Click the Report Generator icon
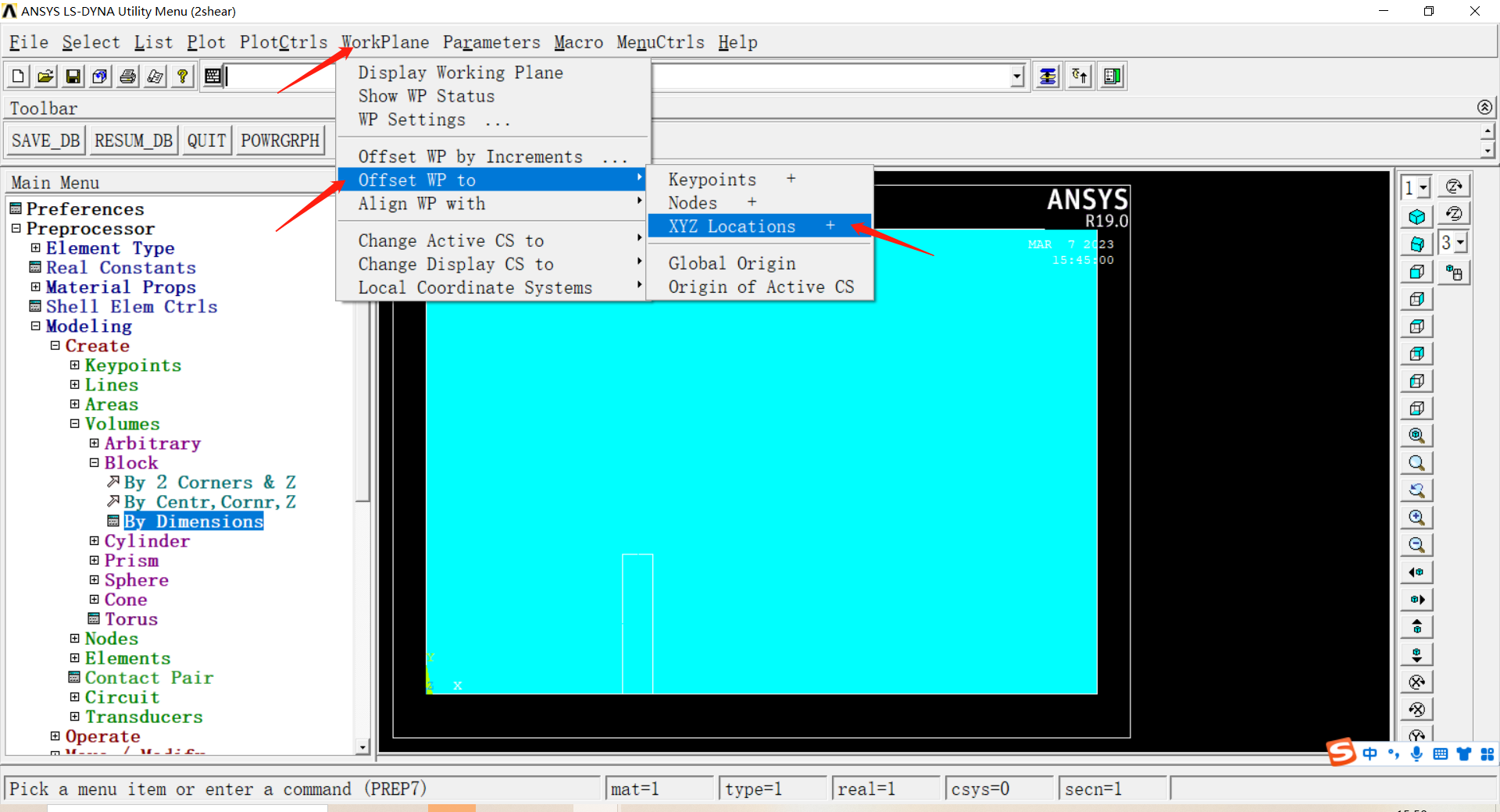Viewport: 1500px width, 812px height. pyautogui.click(x=155, y=77)
